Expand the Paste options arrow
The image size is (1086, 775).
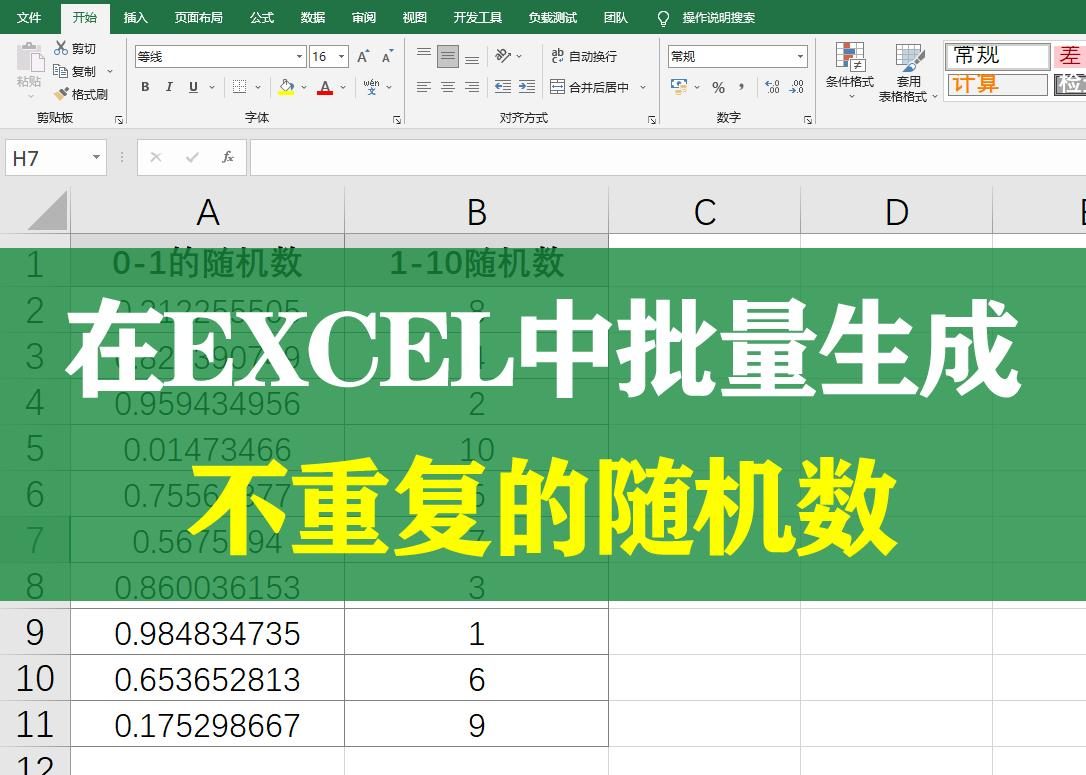tap(30, 96)
